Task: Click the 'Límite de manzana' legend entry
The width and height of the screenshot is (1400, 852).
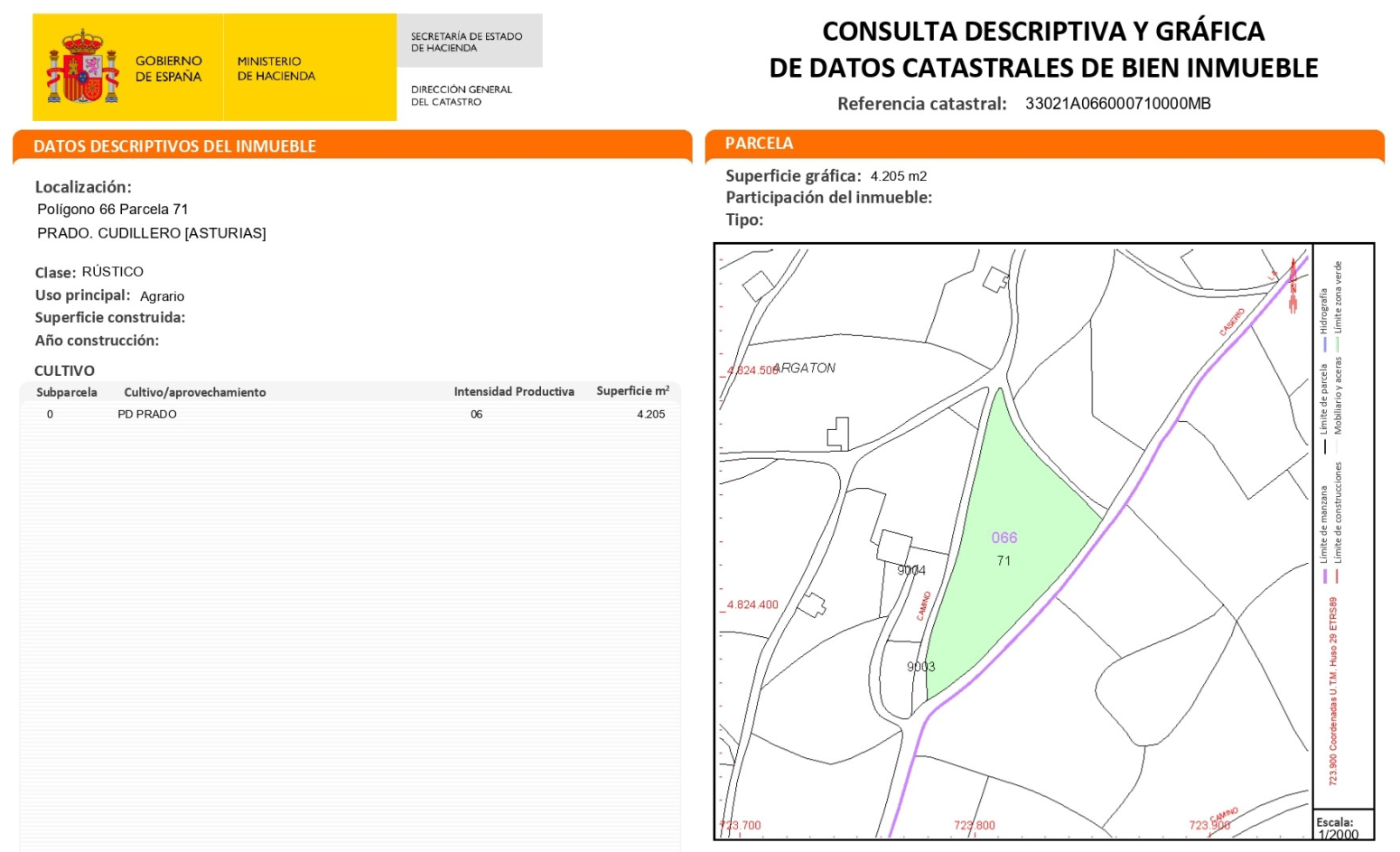Action: tap(1324, 533)
